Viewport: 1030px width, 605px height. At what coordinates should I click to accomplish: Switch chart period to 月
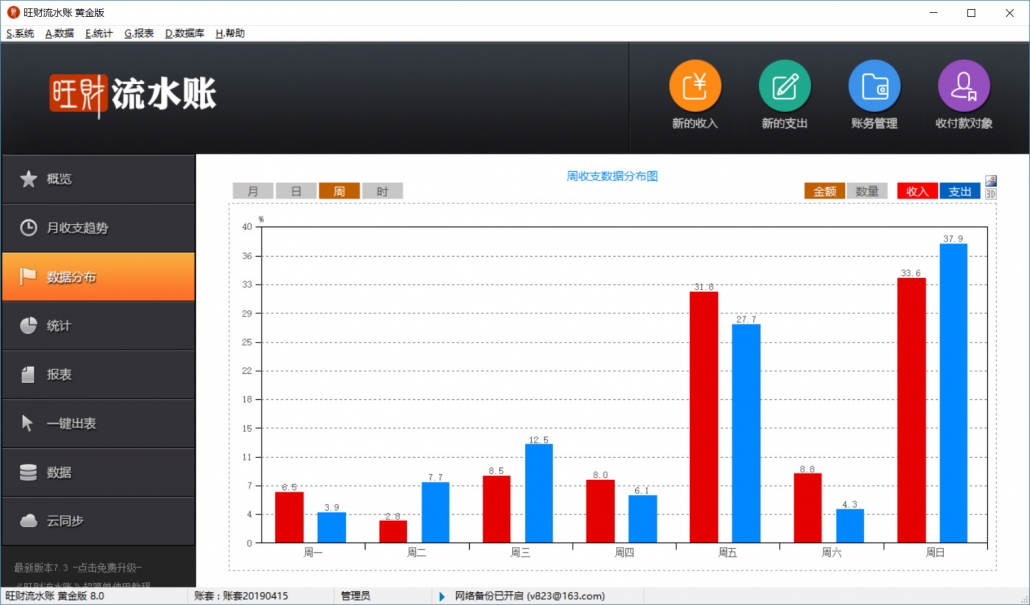[253, 191]
